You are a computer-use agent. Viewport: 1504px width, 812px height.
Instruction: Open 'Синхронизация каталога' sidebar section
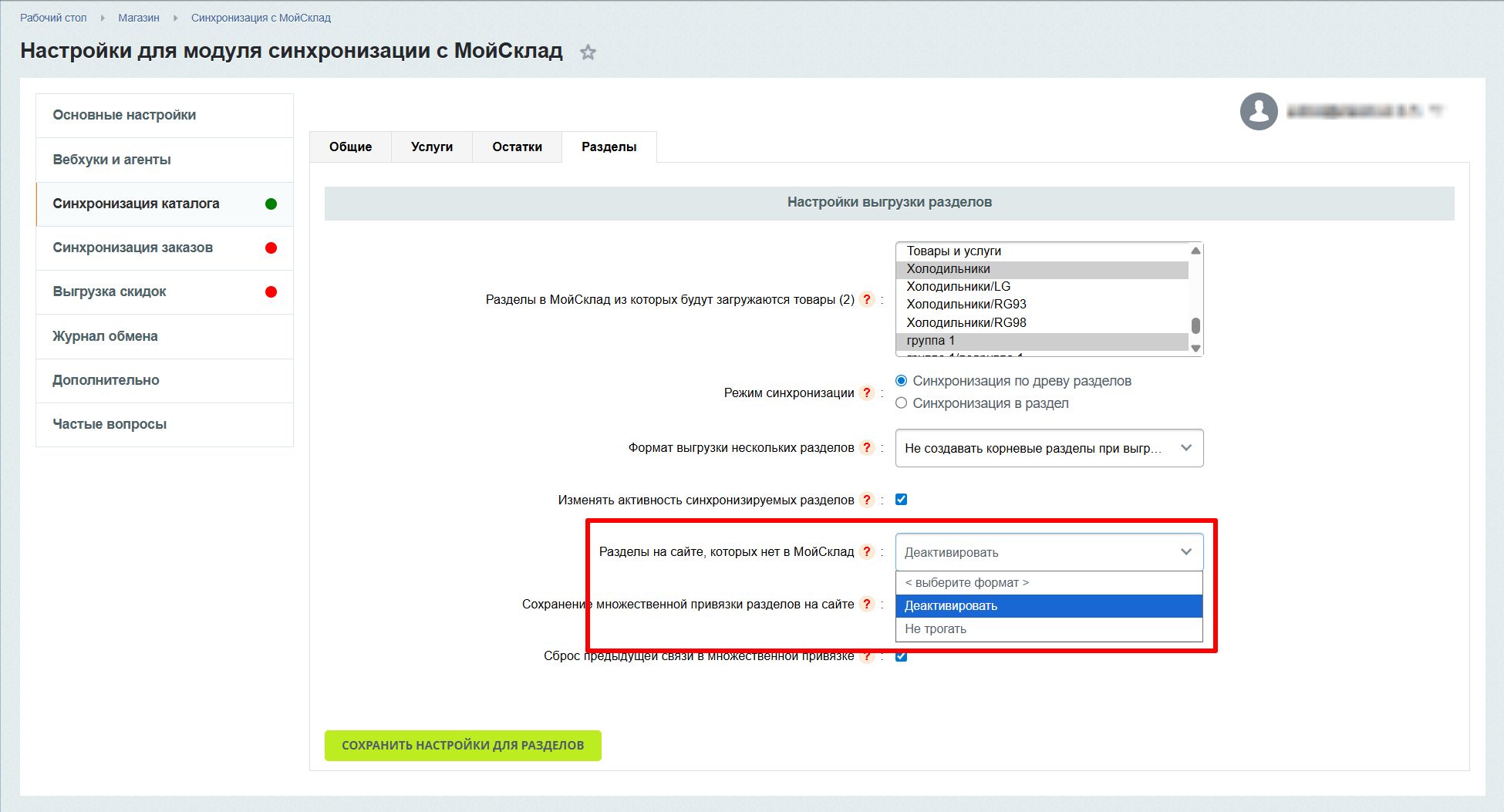point(164,204)
